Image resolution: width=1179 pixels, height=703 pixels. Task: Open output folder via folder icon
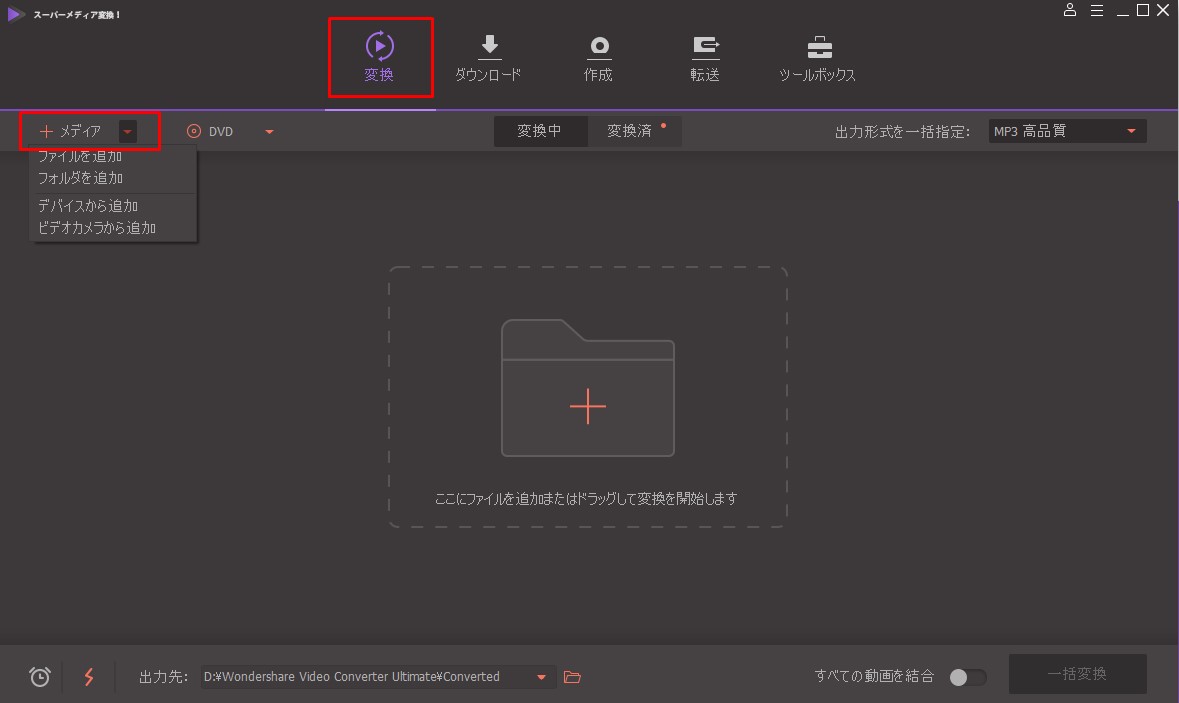pos(572,677)
